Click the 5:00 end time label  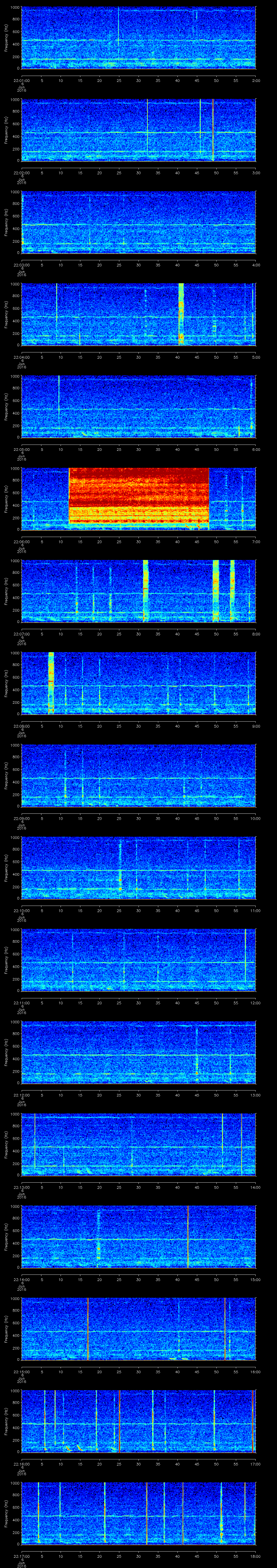click(256, 357)
